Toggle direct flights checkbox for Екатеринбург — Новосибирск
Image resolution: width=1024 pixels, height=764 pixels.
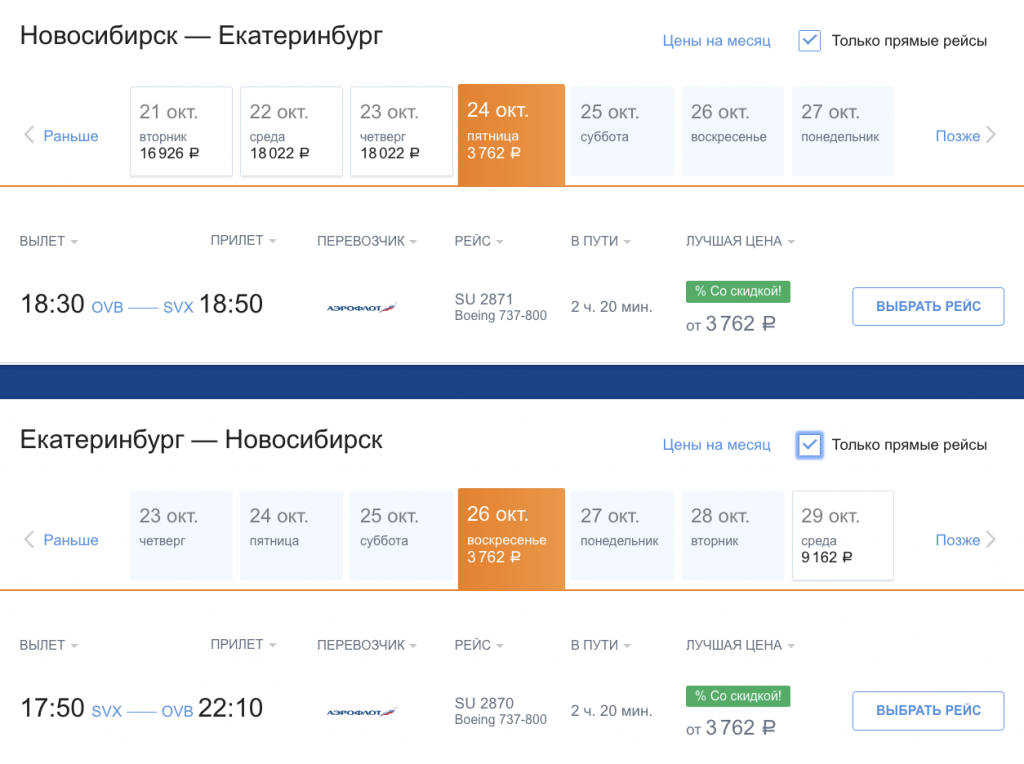pos(810,445)
